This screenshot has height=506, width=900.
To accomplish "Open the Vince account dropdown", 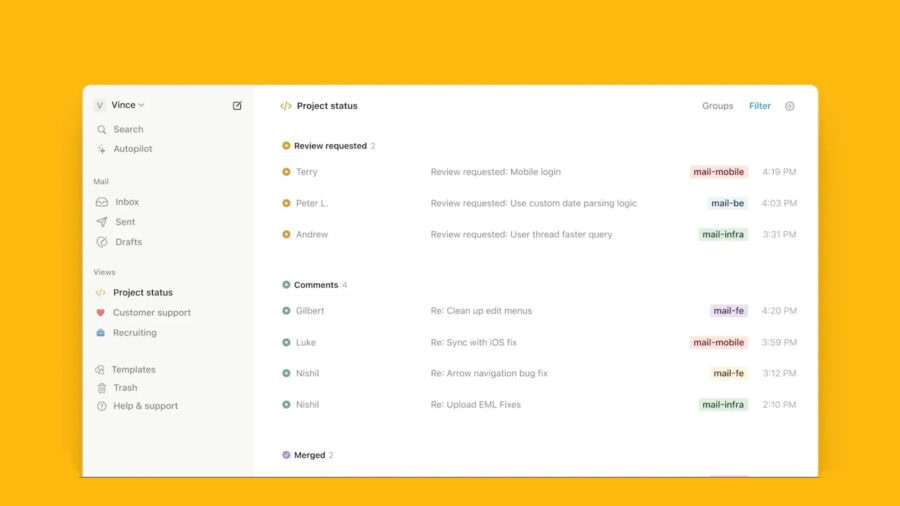I will [127, 105].
